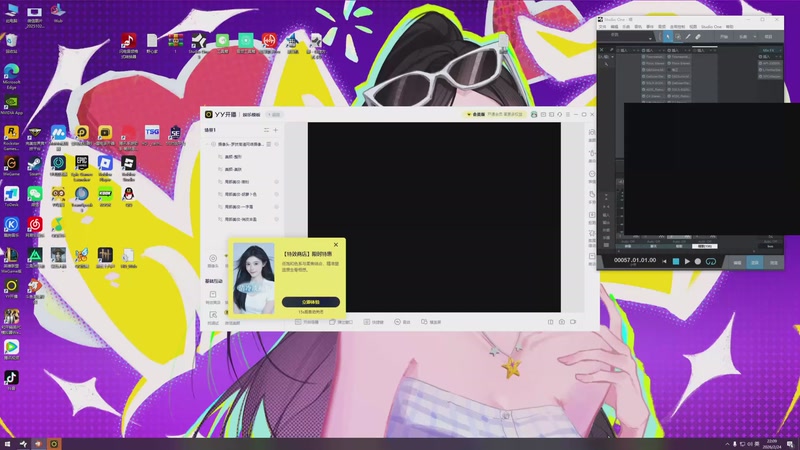Open the YY hamburger menu in title bar

pos(568,114)
